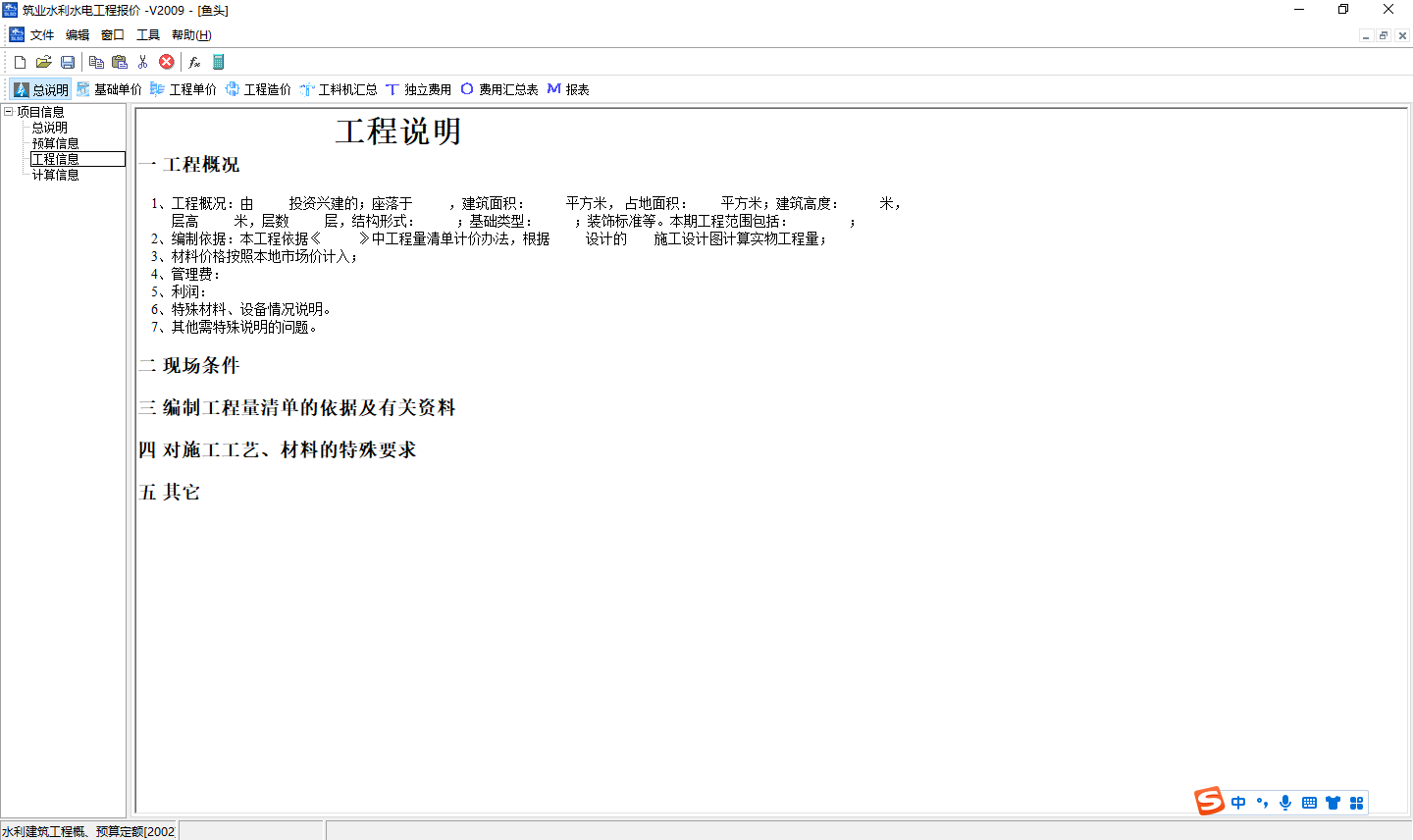This screenshot has width=1413, height=840.
Task: Copy using the toolbar copy icon
Action: point(96,62)
